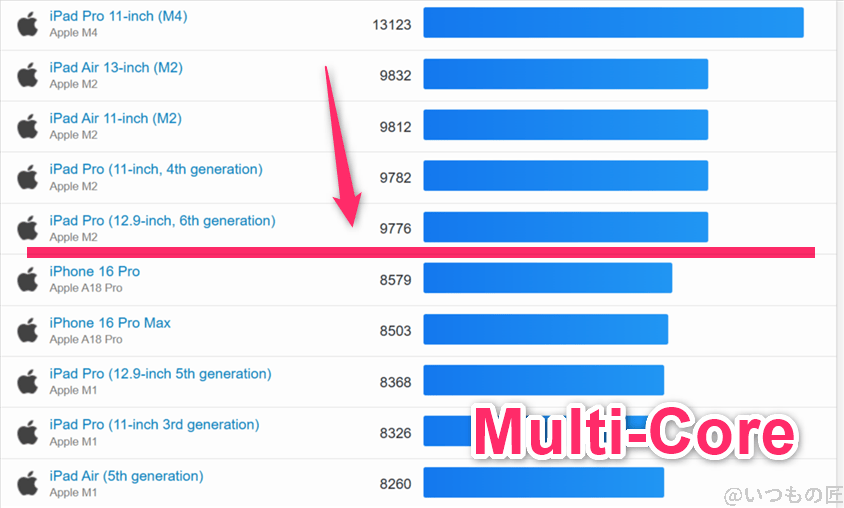Screen dimensions: 844x508
Task: Click Apple logo beside iPad Pro 11-inch (M4)
Action: (x=27, y=24)
